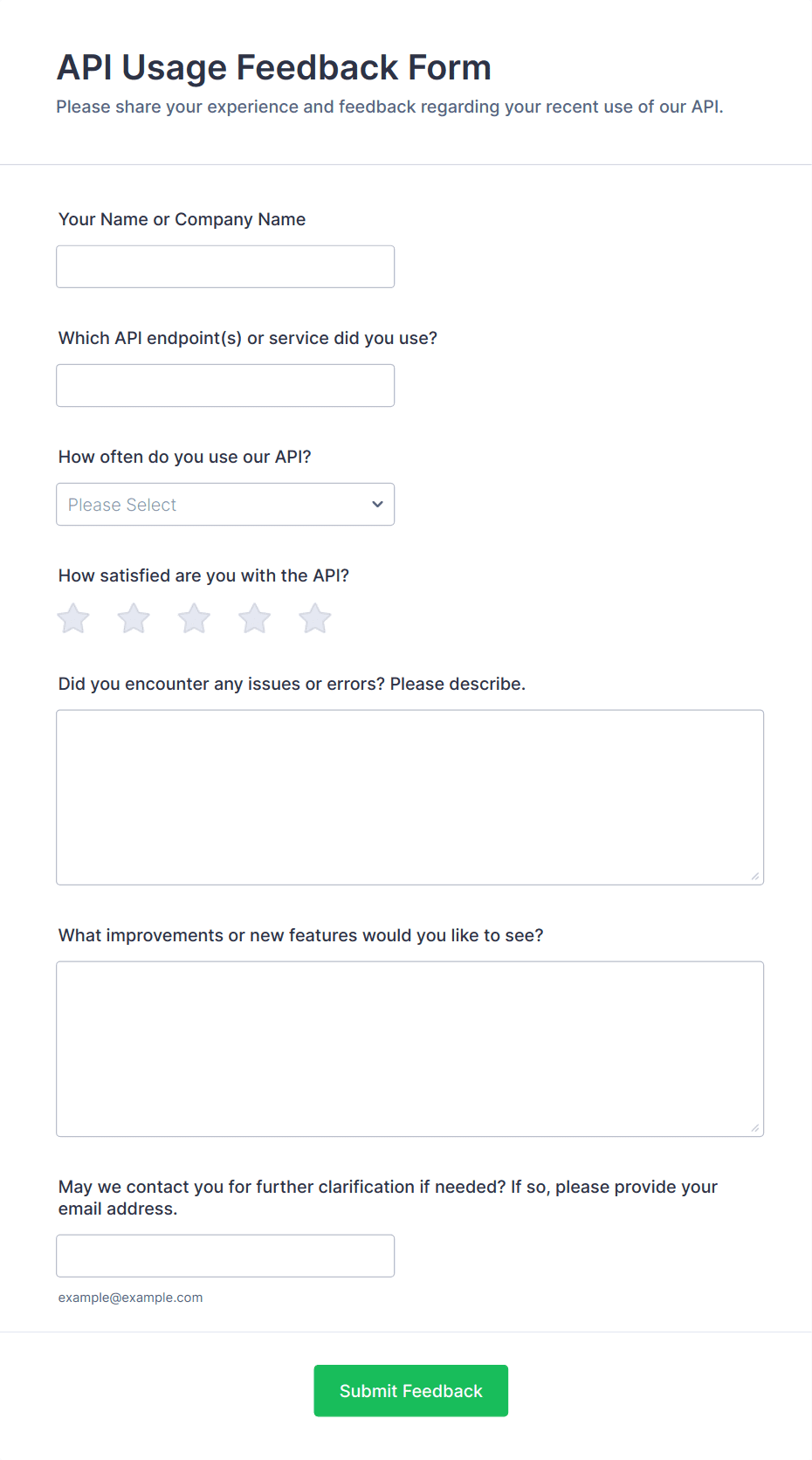Click the API endpoint(s) text field
The image size is (812, 1460).
(225, 385)
